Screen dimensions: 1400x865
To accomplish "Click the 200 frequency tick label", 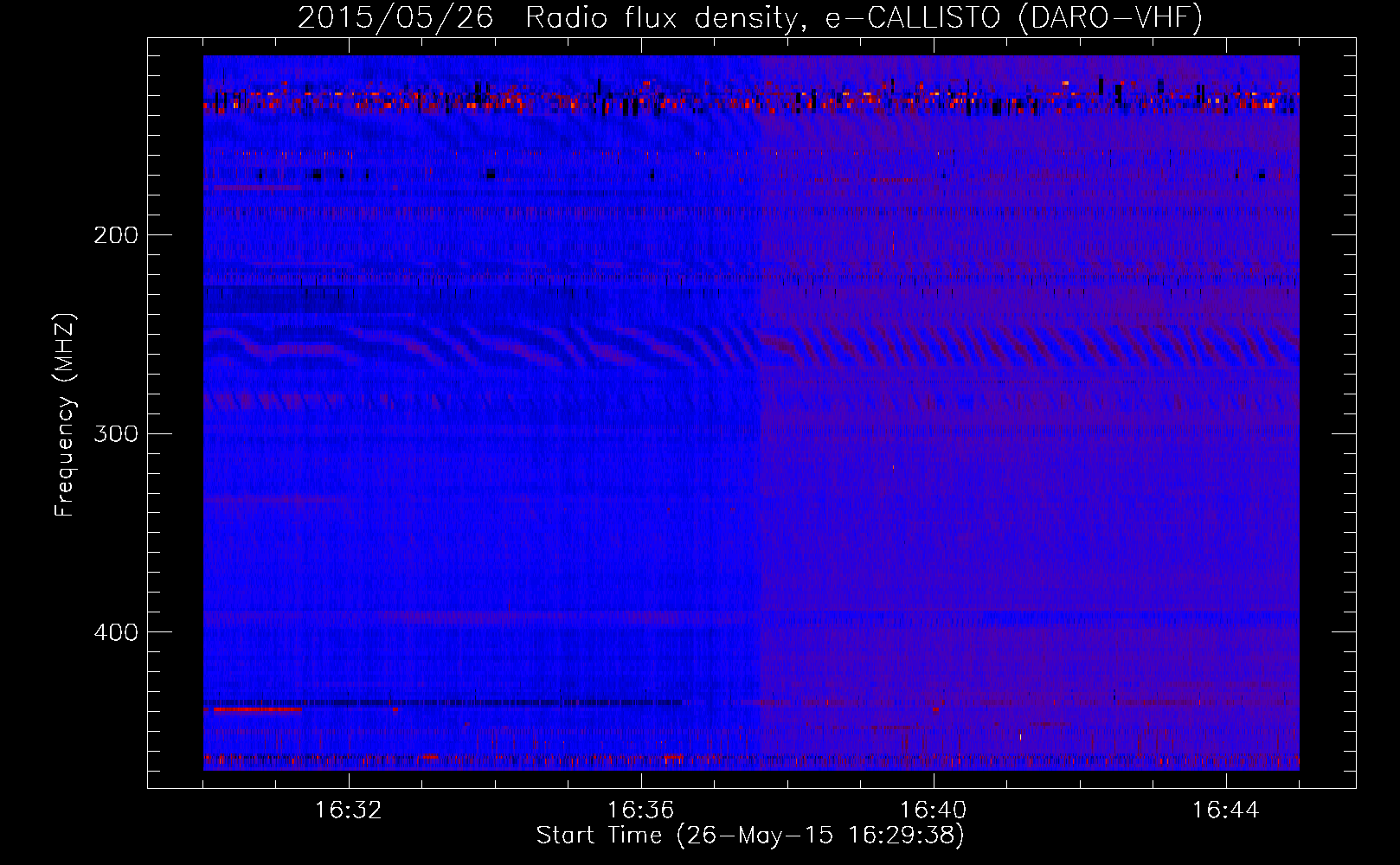I will [116, 235].
